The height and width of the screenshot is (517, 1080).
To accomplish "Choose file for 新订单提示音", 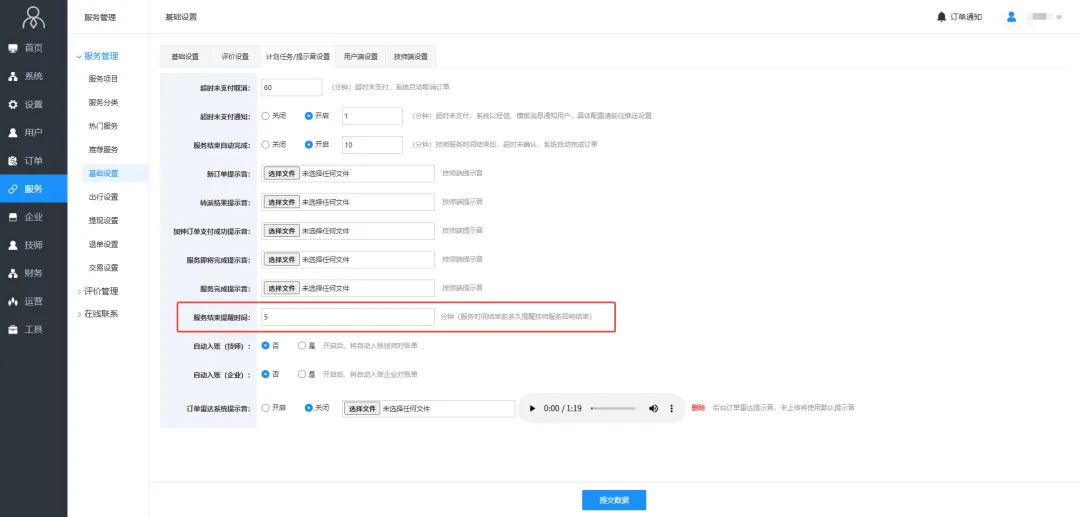I will pos(281,173).
